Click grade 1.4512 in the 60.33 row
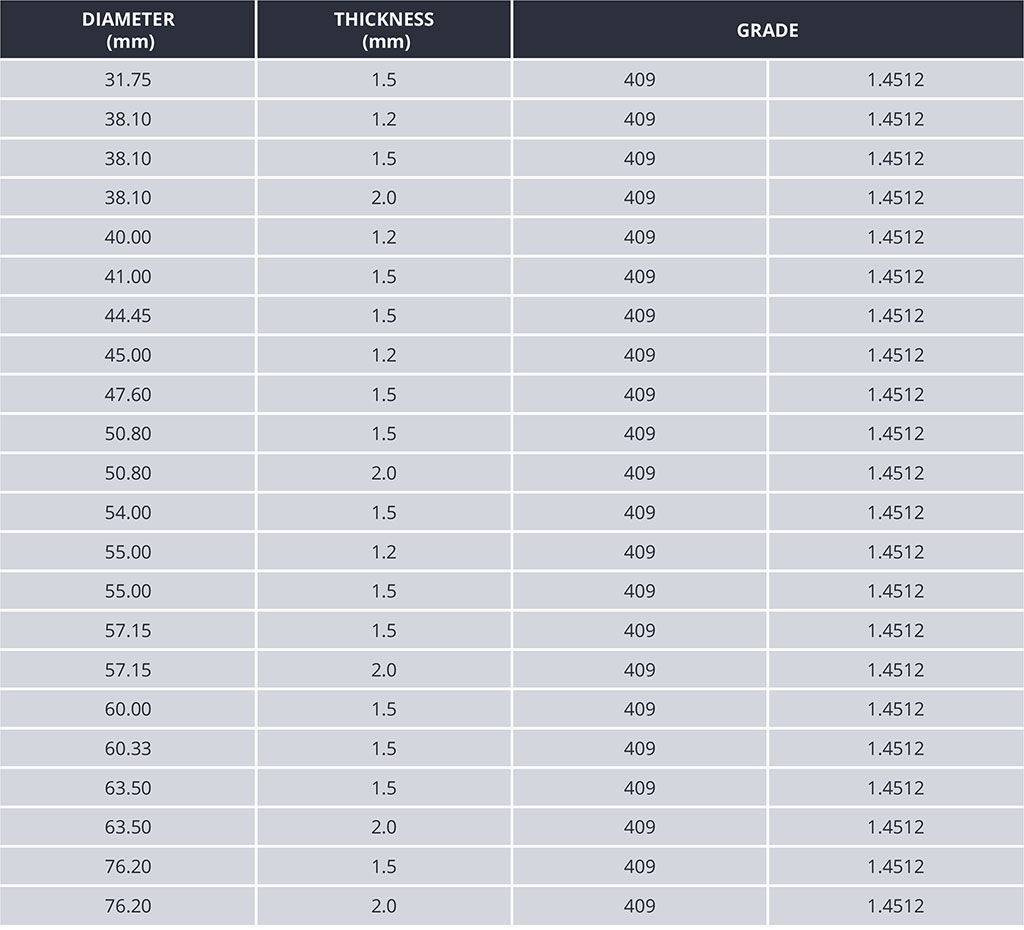Viewport: 1024px width, 930px height. tap(896, 749)
